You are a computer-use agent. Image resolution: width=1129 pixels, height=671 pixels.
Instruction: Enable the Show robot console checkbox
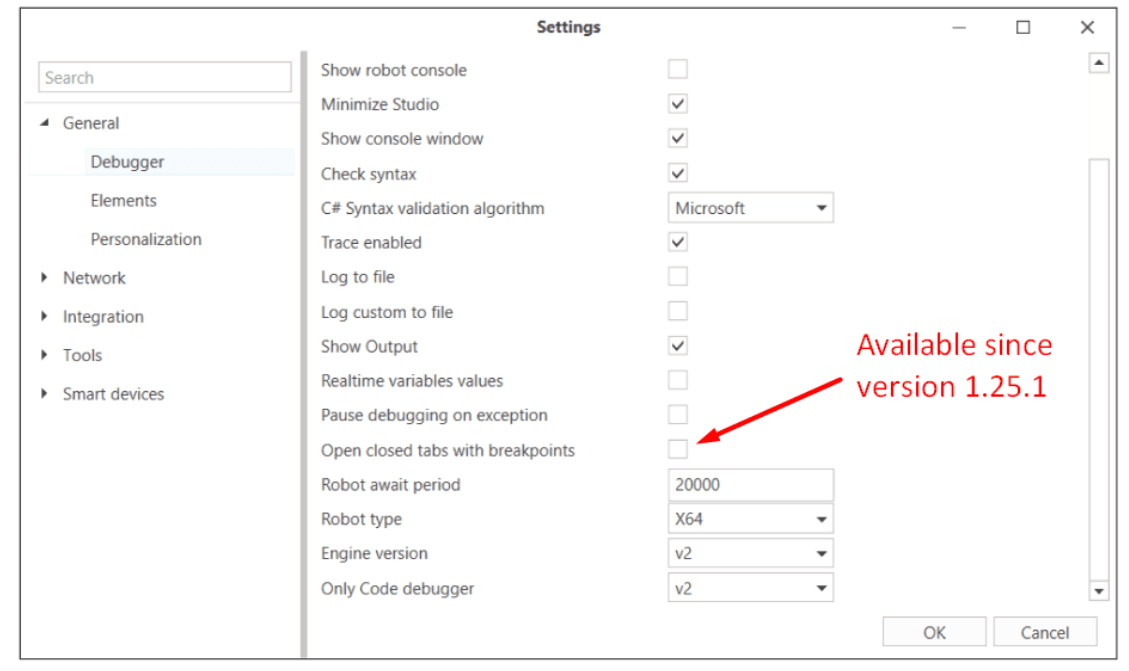(x=678, y=70)
